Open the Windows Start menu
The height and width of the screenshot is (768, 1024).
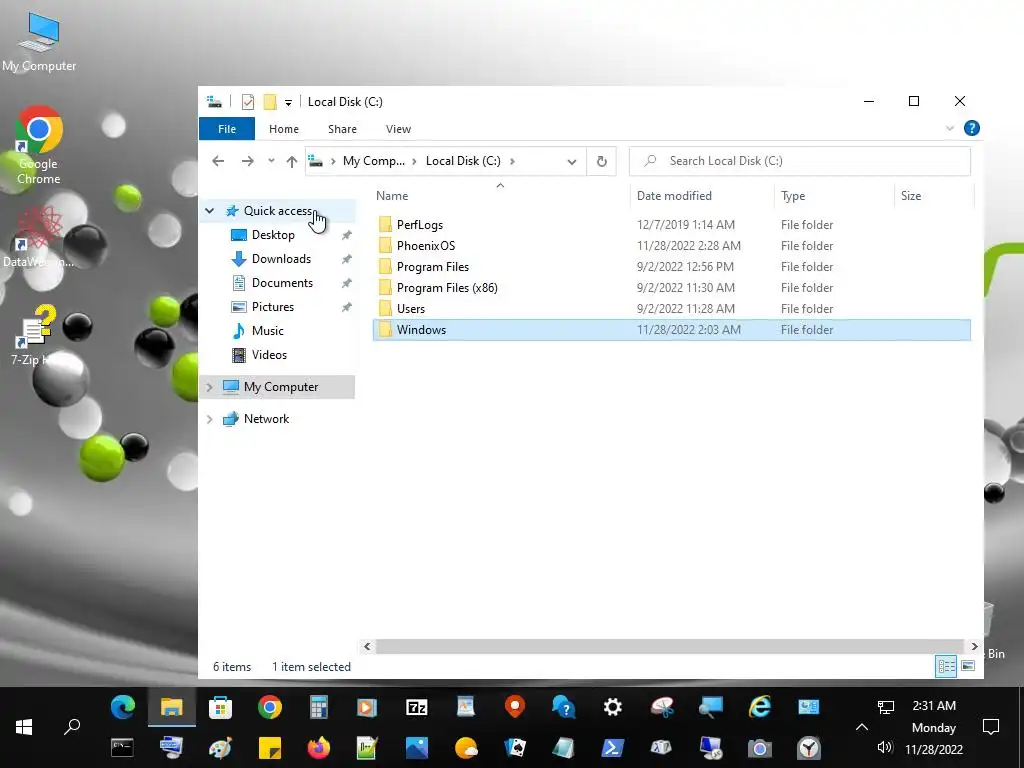24,727
